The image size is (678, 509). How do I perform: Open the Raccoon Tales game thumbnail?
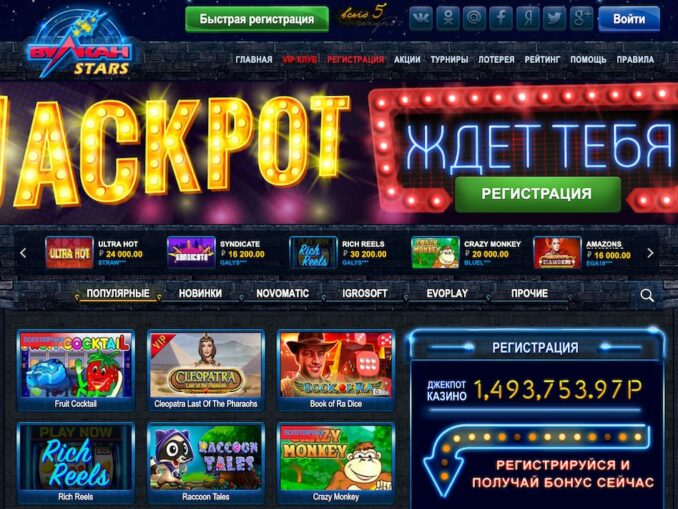tap(206, 463)
